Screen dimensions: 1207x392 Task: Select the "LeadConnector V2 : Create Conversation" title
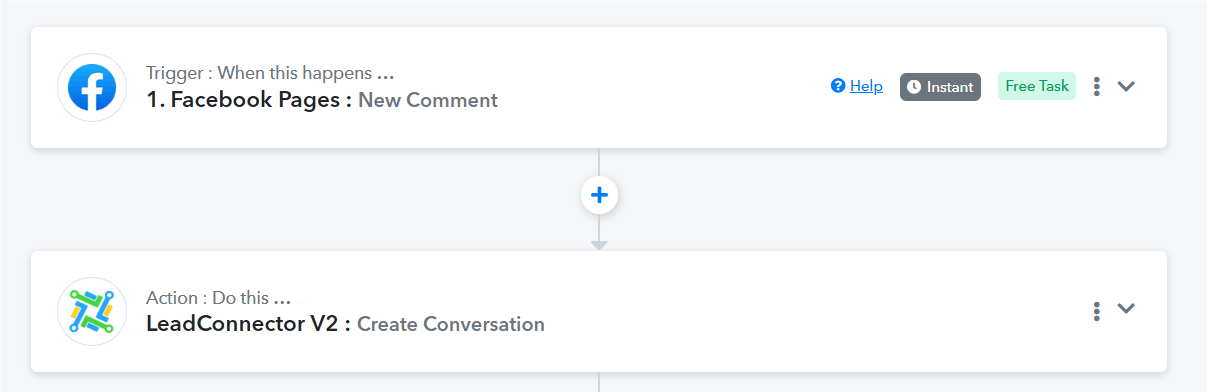pyautogui.click(x=345, y=324)
